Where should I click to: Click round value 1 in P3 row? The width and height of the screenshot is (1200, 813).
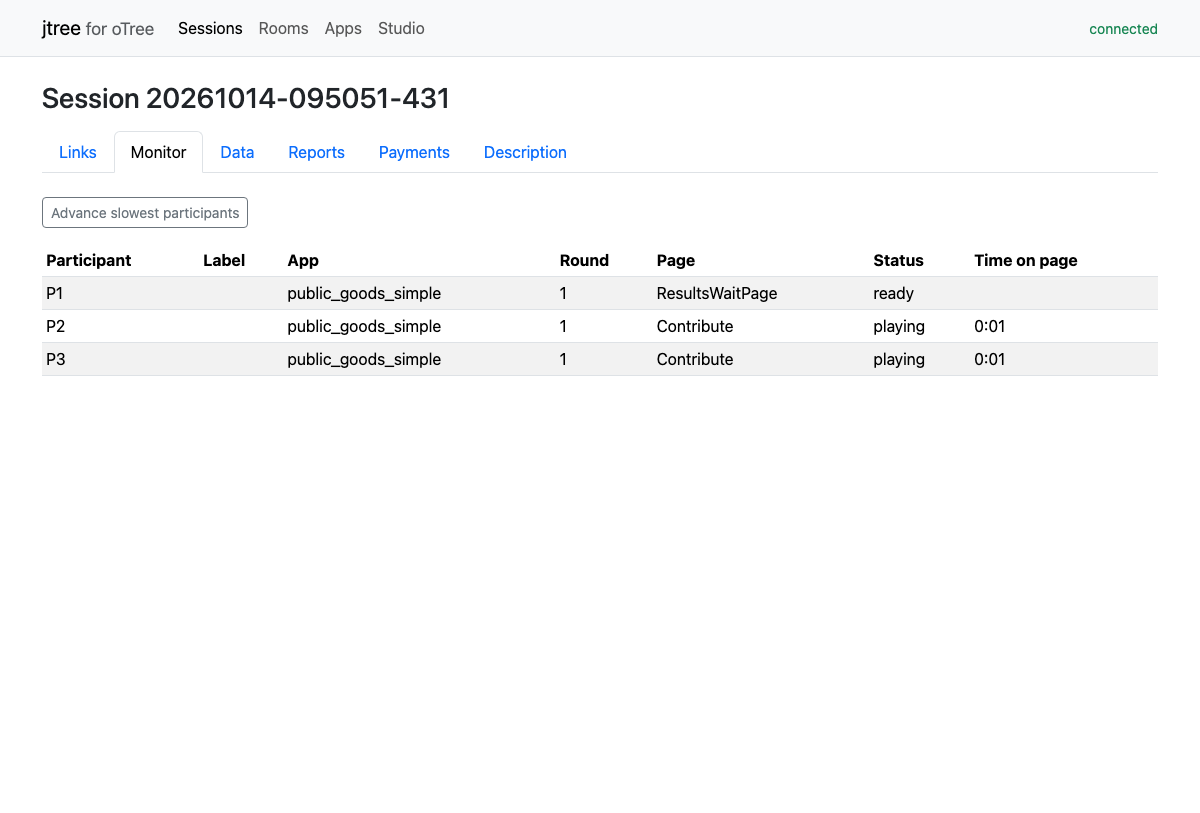563,359
